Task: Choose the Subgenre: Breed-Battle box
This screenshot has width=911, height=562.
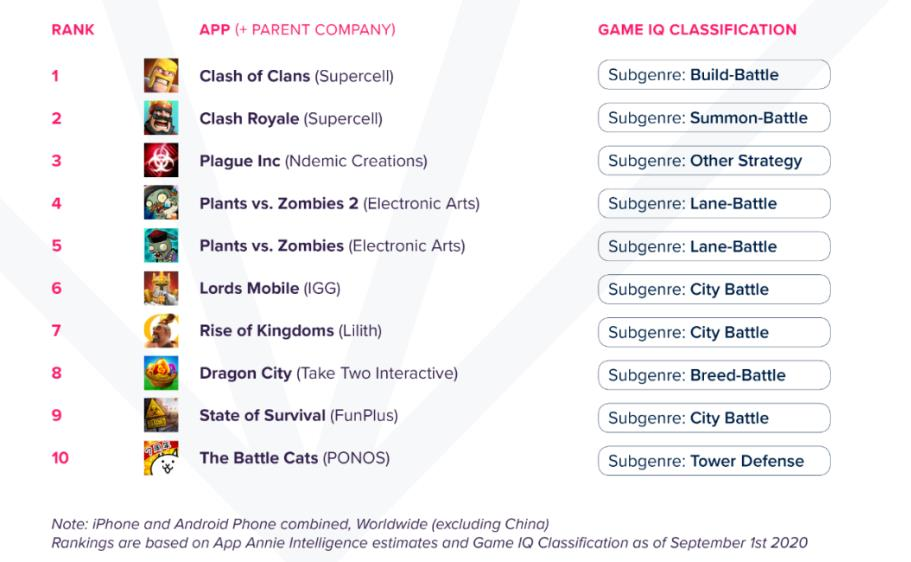Action: [714, 375]
